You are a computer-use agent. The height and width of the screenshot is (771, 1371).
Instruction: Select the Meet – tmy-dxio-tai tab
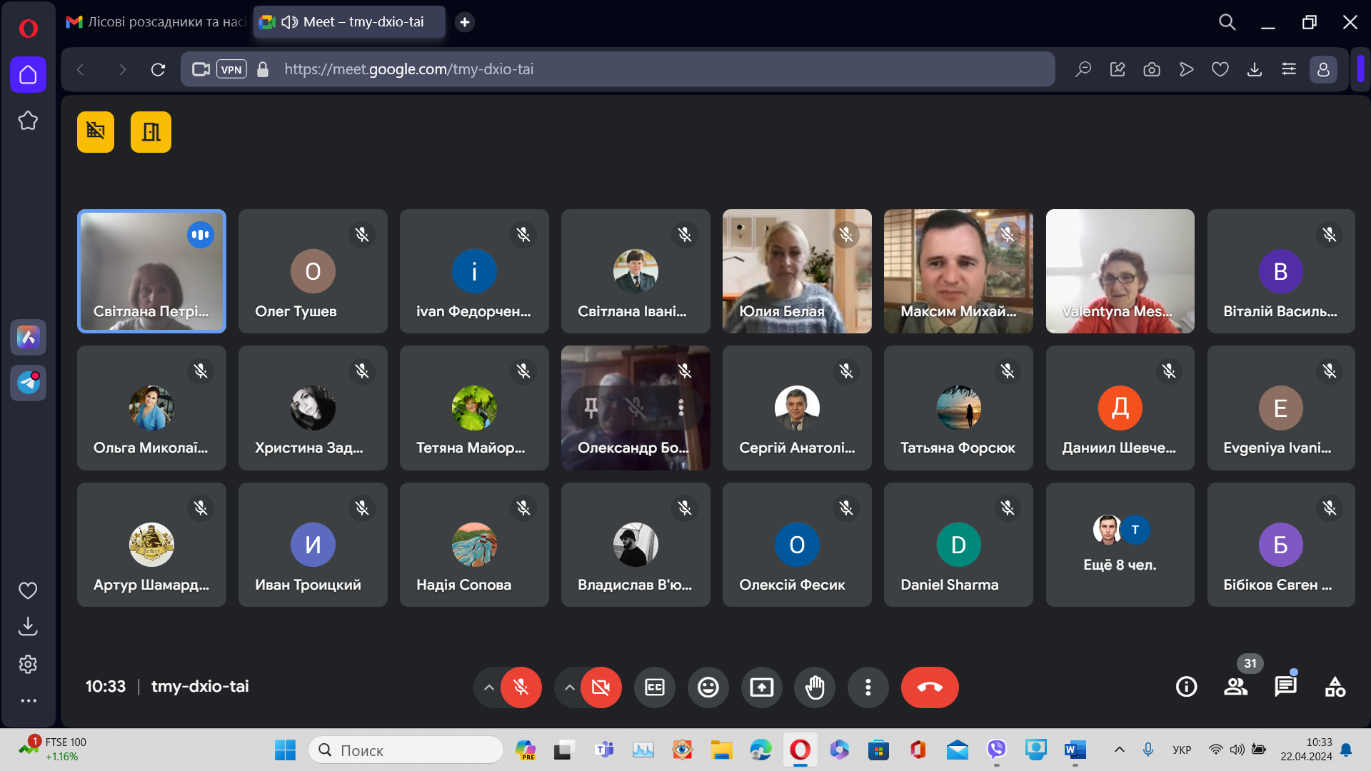coord(349,22)
